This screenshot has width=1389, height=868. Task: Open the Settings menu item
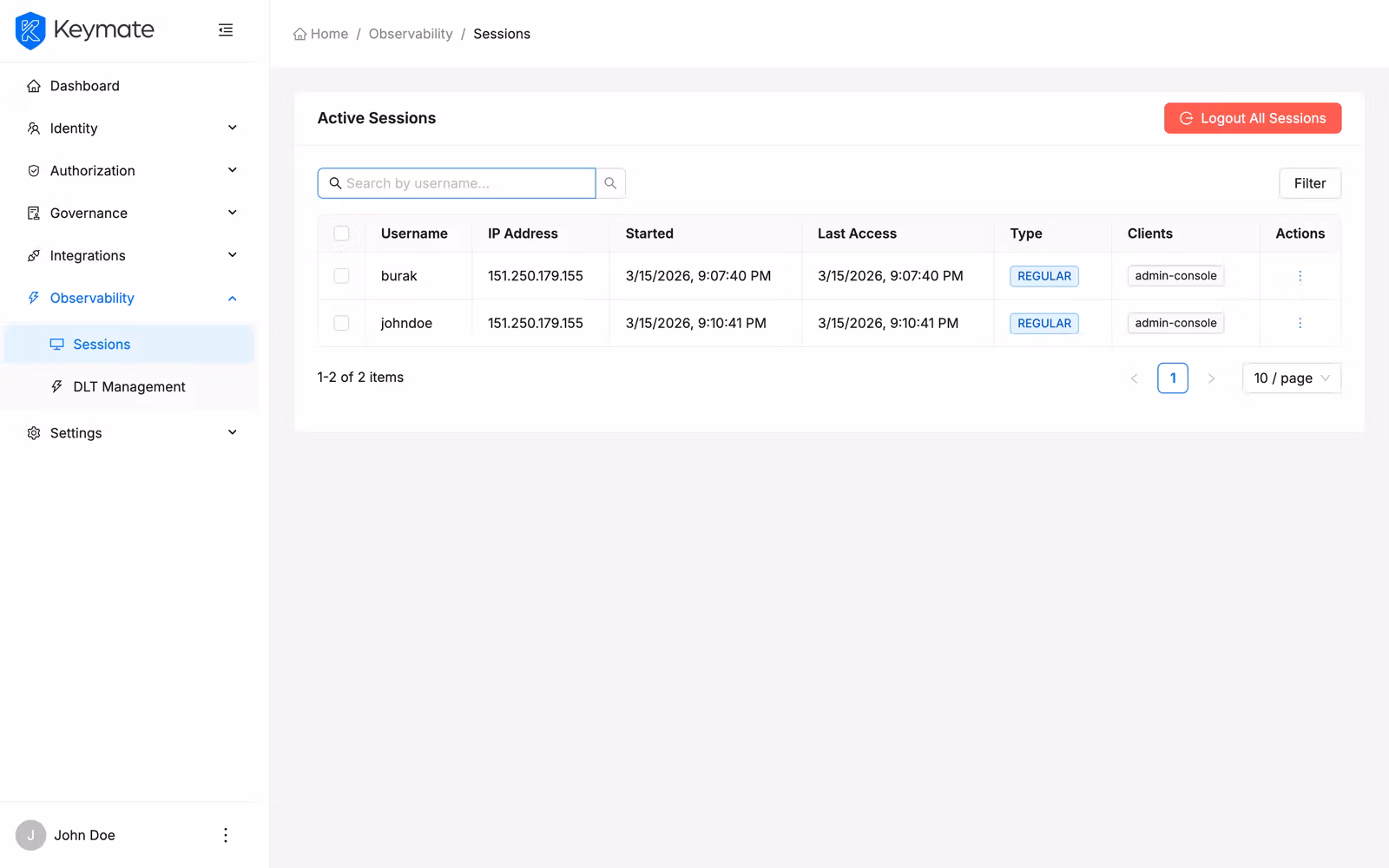(x=76, y=432)
